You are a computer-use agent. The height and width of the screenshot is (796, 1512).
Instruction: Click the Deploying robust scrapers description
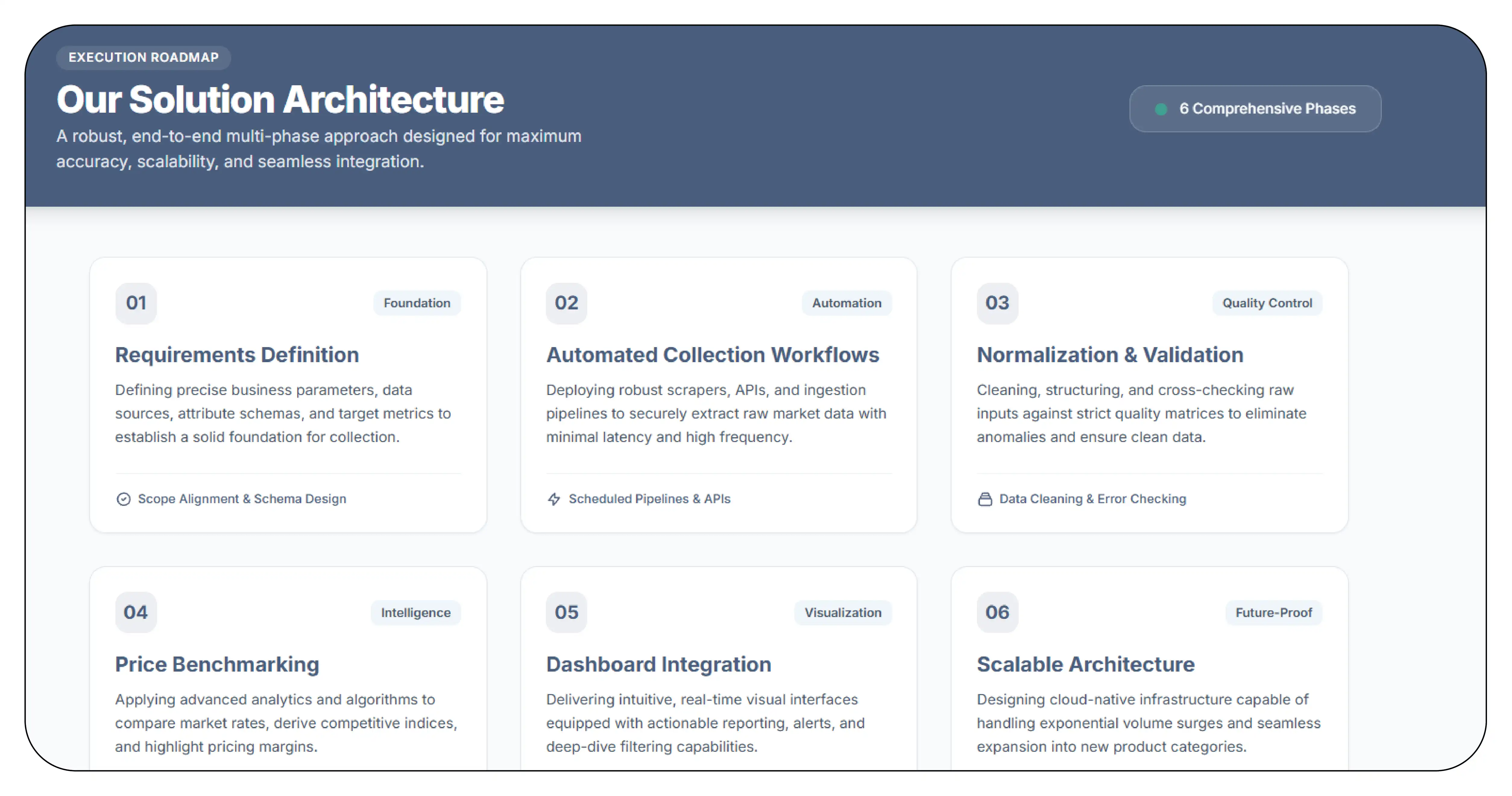(716, 414)
